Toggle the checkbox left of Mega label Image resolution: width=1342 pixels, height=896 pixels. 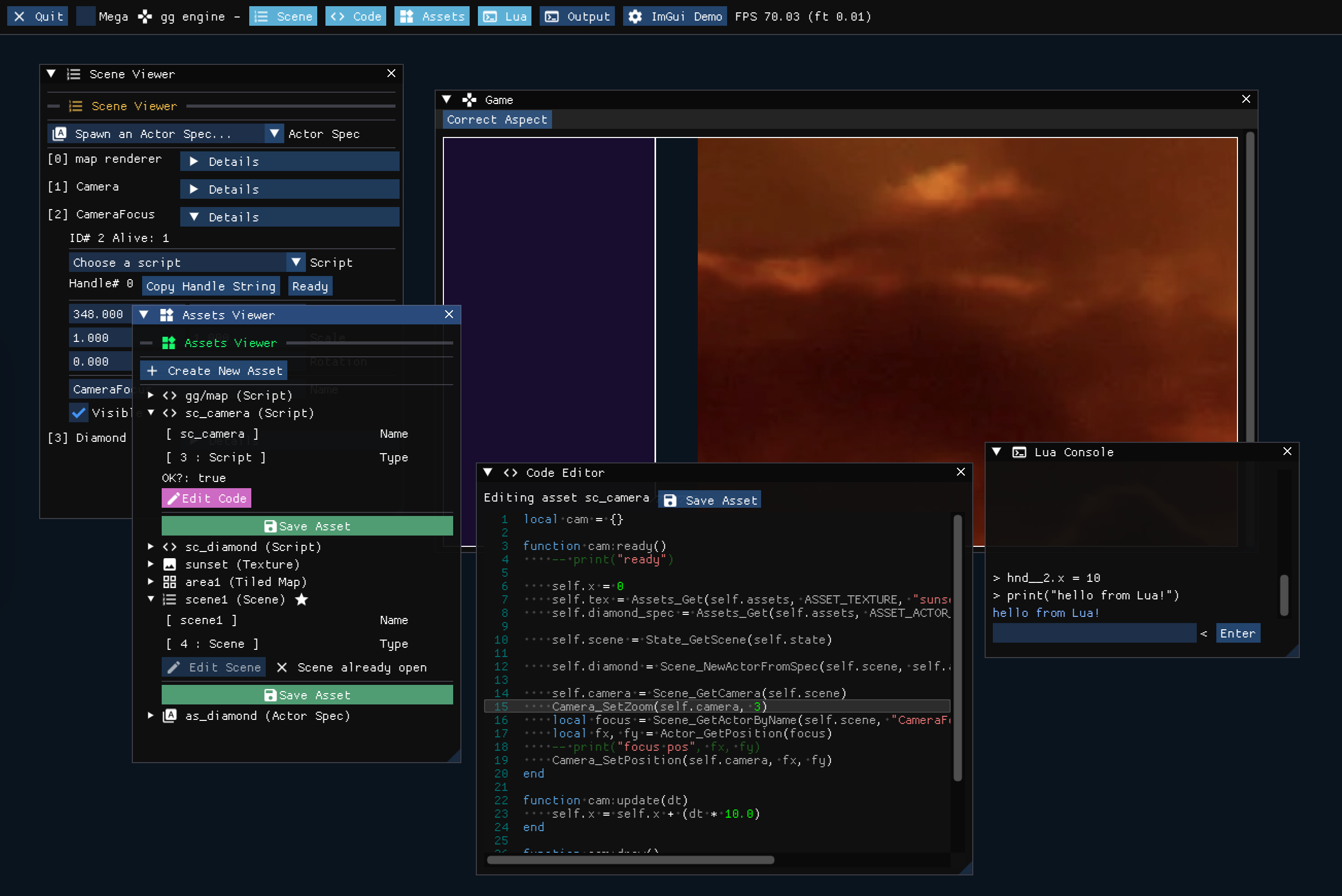pyautogui.click(x=85, y=16)
